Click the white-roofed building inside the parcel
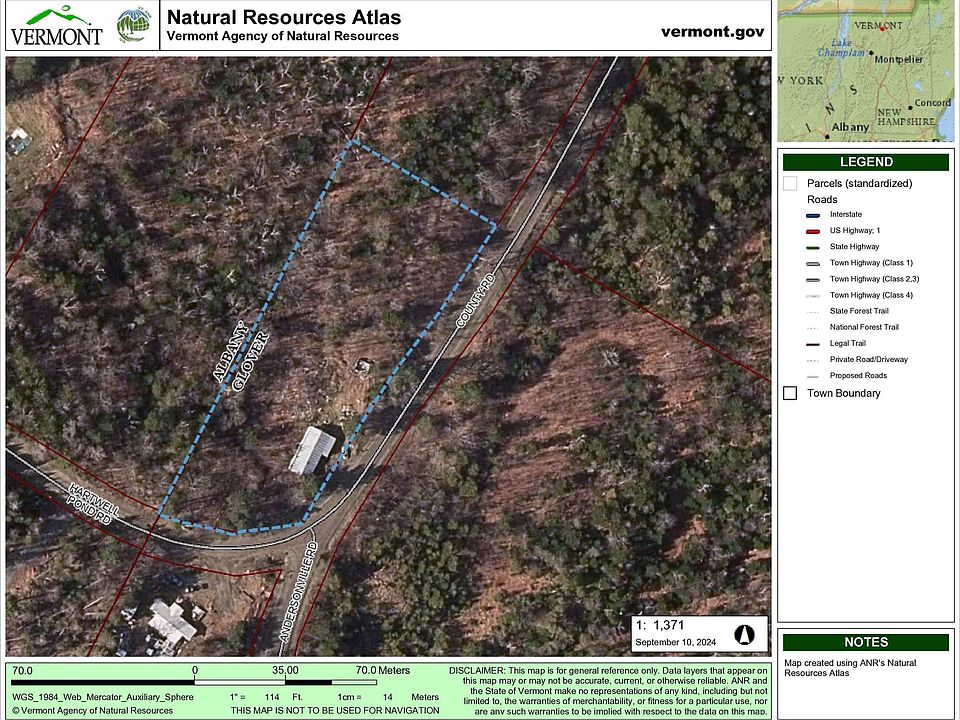Image resolution: width=960 pixels, height=720 pixels. click(x=312, y=450)
